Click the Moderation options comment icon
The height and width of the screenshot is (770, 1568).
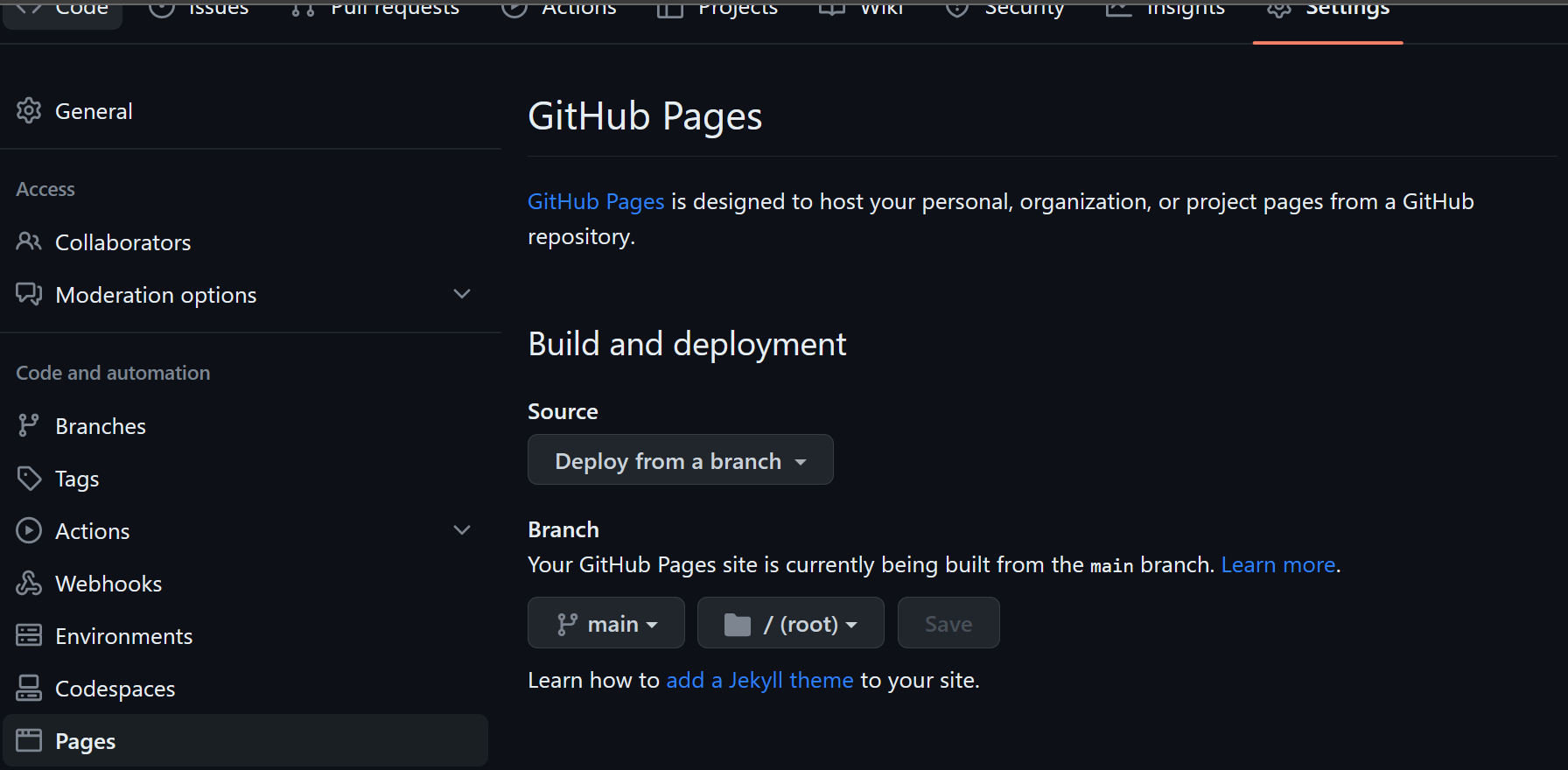point(29,294)
